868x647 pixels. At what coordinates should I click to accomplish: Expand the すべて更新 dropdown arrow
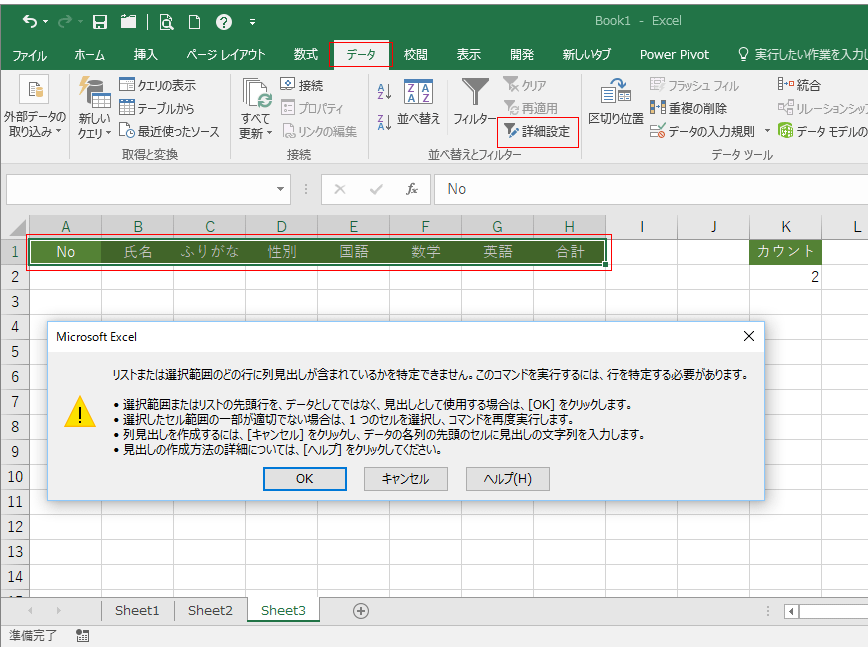pos(255,133)
